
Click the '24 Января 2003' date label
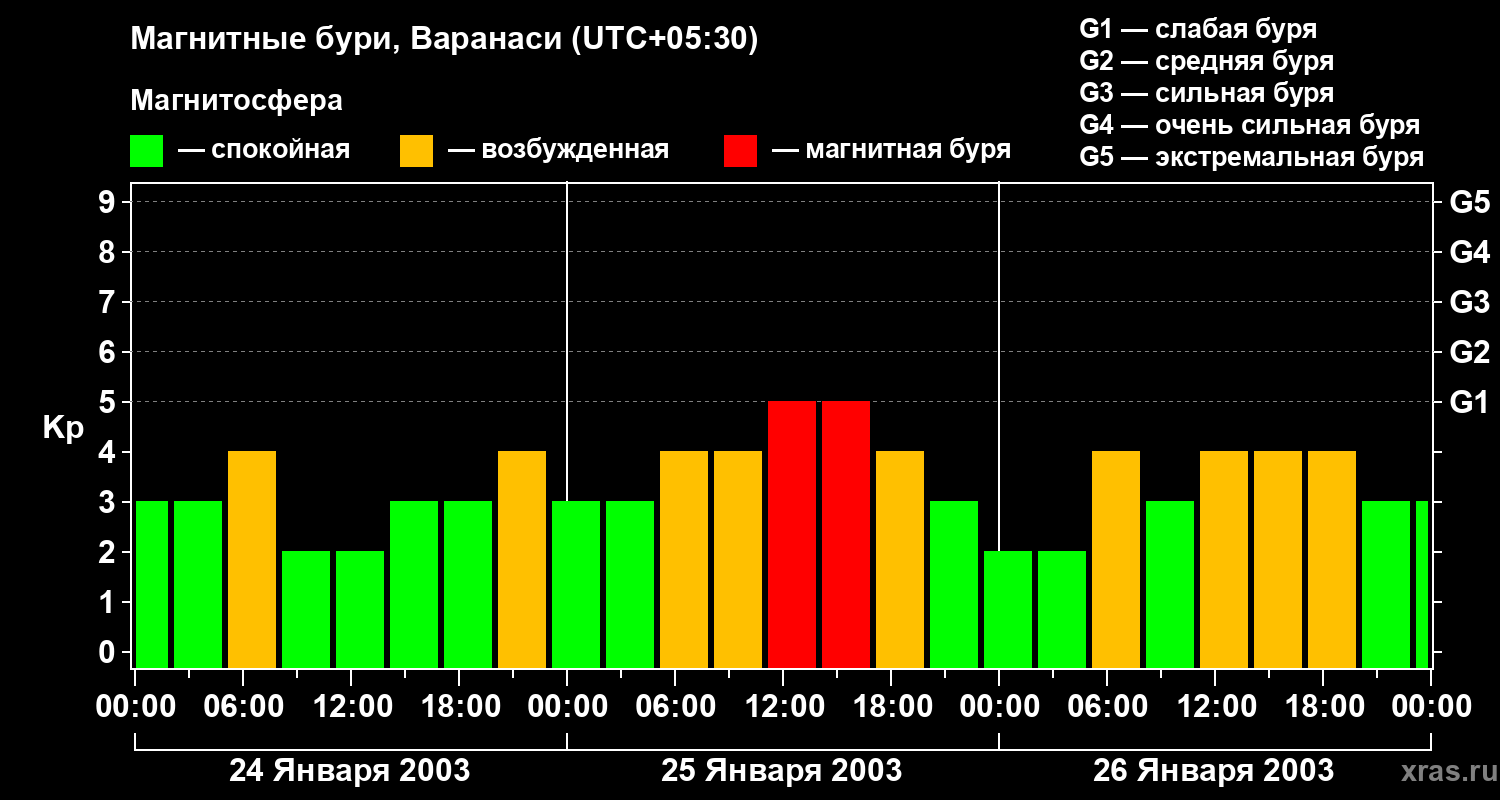pos(350,771)
